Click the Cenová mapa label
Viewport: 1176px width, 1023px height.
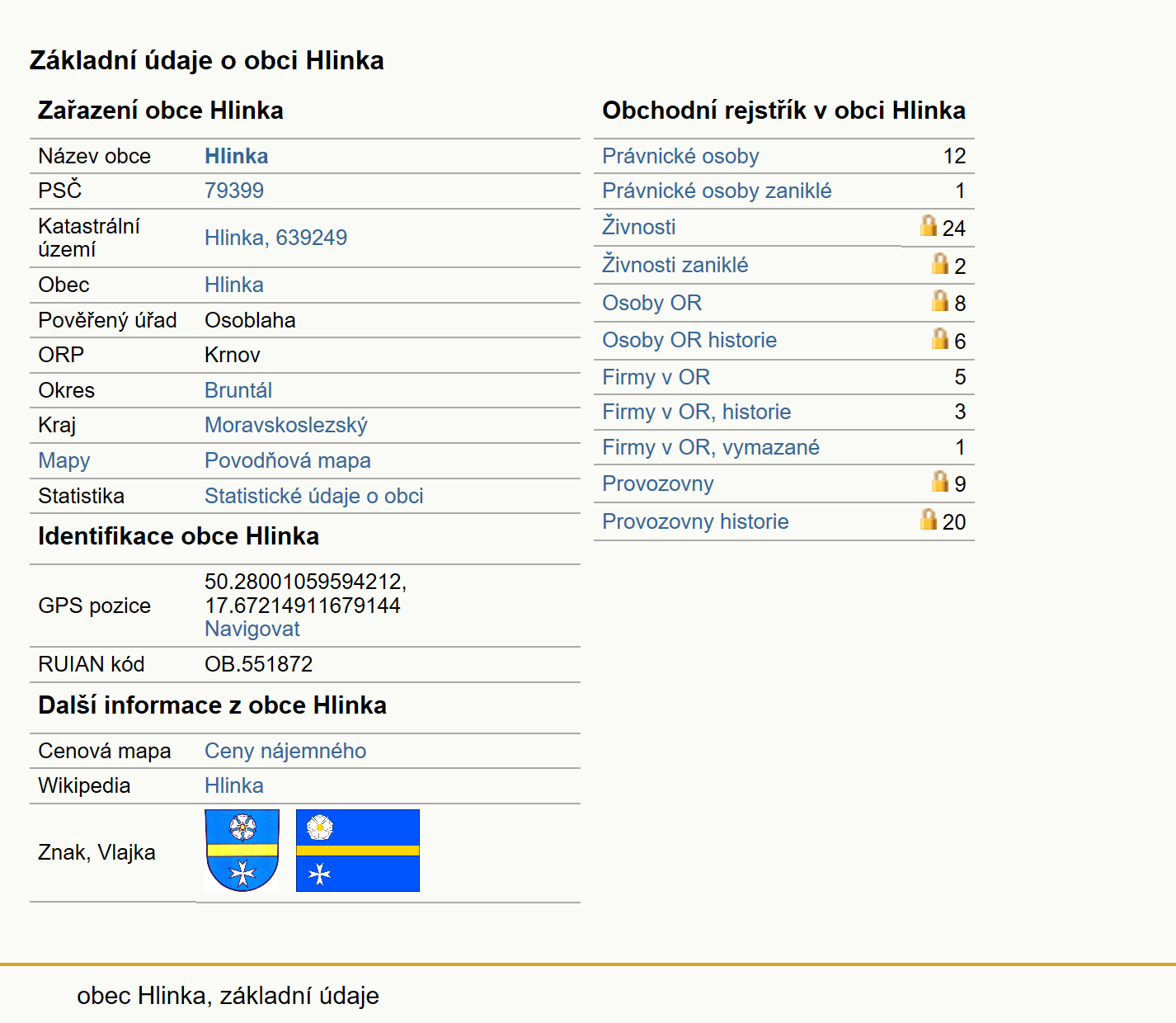pyautogui.click(x=105, y=751)
